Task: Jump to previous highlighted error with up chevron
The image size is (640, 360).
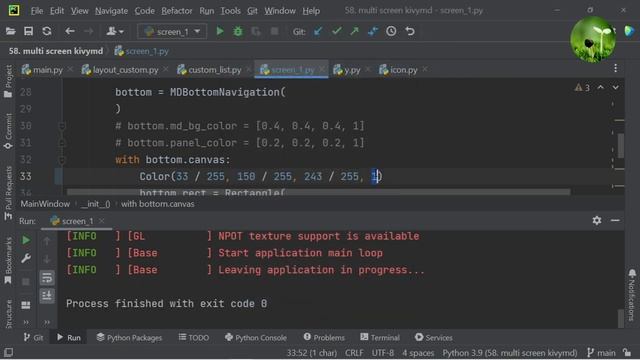Action: pyautogui.click(x=600, y=87)
